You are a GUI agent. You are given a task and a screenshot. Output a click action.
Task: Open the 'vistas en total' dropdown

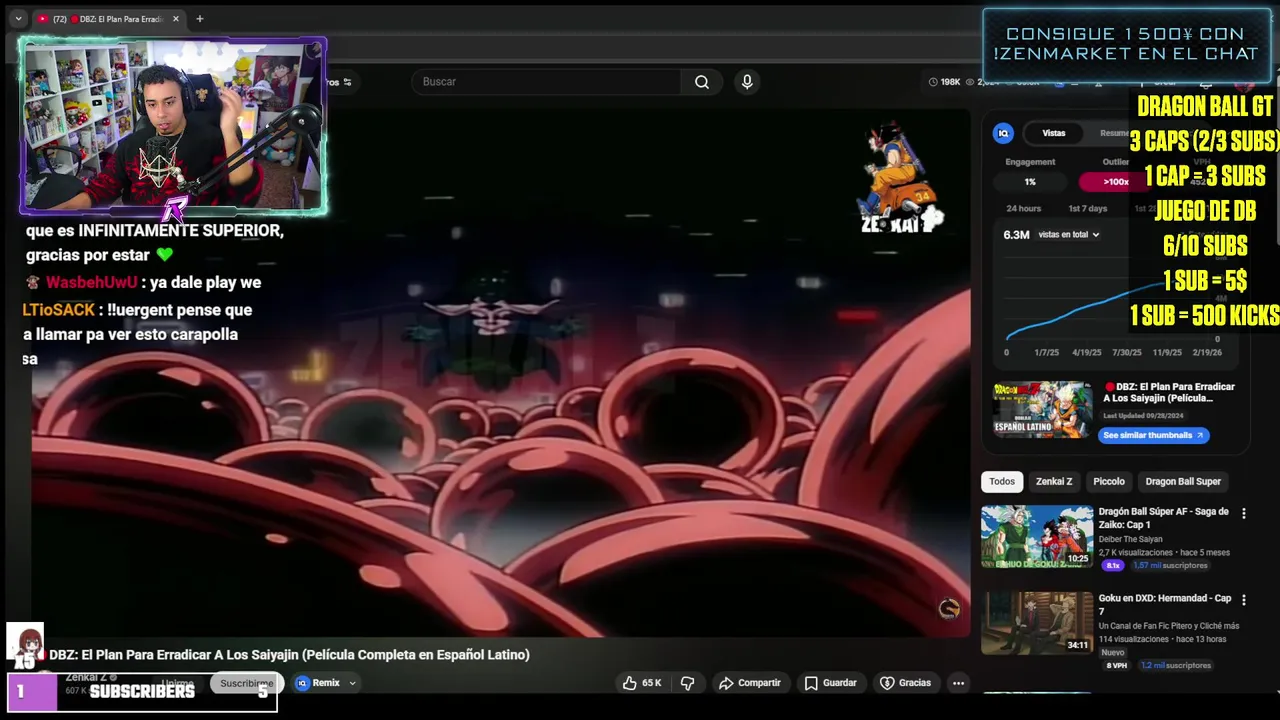tap(1069, 235)
